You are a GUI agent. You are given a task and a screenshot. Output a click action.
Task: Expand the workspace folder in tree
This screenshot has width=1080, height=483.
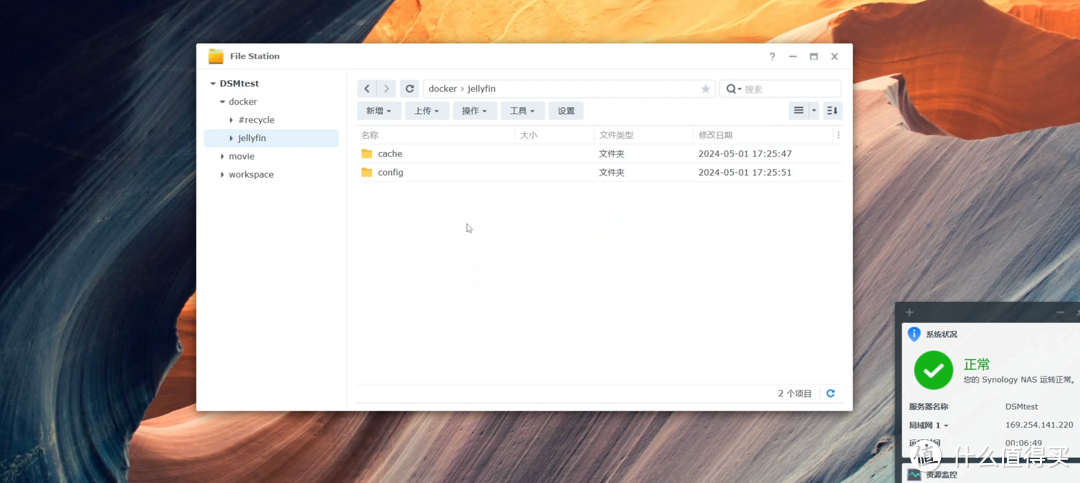[x=222, y=175]
